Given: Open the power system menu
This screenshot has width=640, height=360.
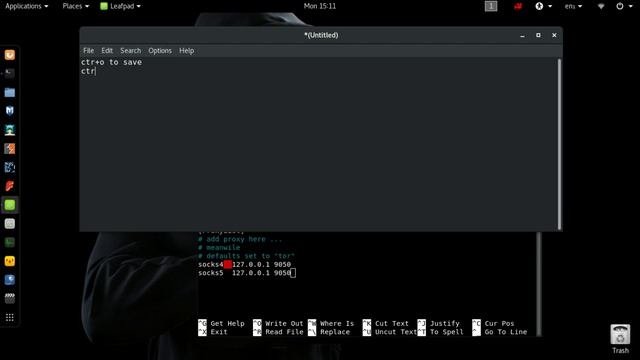Looking at the screenshot, I should coord(624,6).
